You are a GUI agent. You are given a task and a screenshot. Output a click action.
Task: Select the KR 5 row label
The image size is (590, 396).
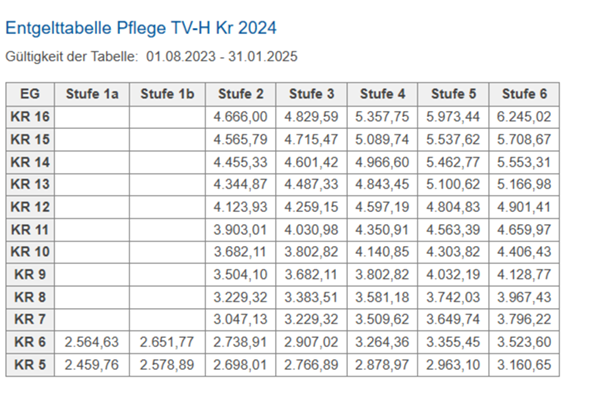point(30,365)
